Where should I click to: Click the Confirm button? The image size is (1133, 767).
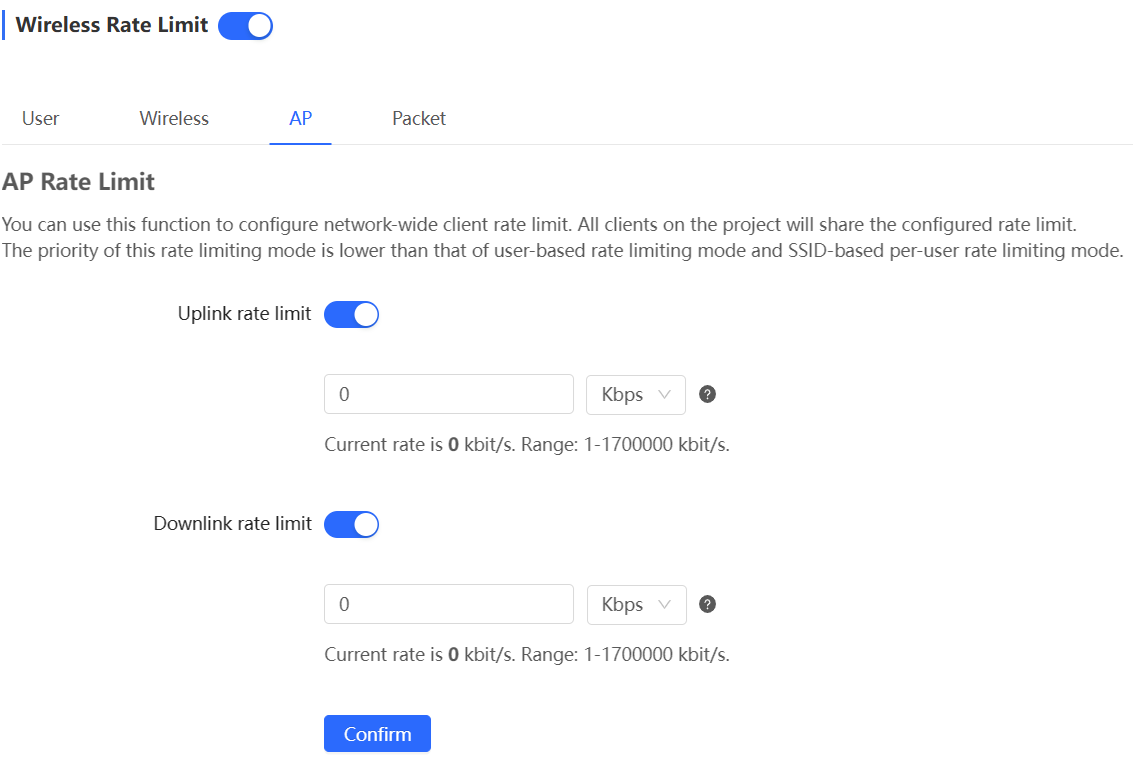pyautogui.click(x=377, y=733)
